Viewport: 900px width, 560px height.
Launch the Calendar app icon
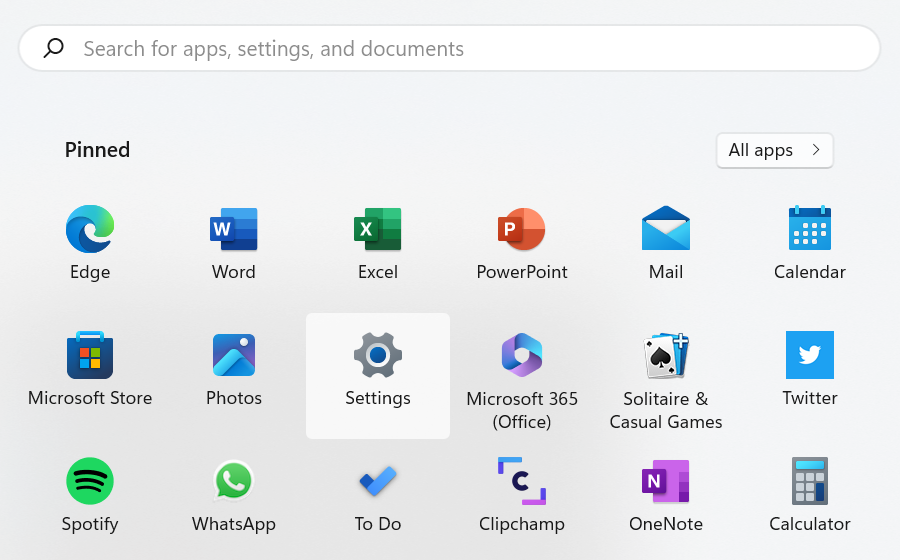810,228
